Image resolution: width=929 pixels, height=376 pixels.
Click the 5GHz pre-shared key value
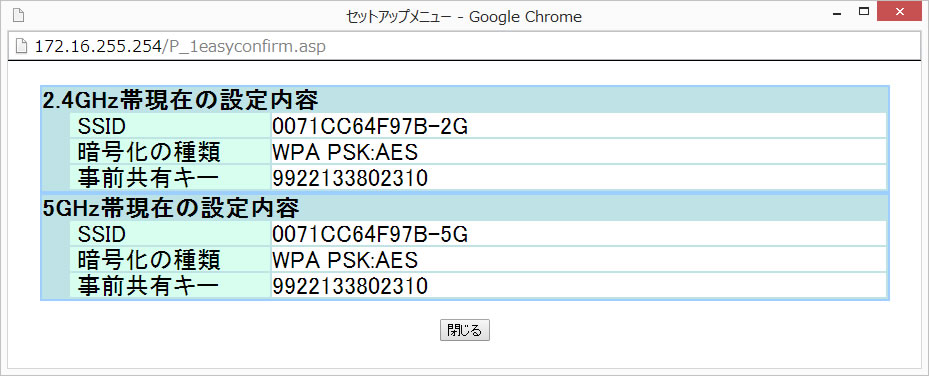(350, 287)
